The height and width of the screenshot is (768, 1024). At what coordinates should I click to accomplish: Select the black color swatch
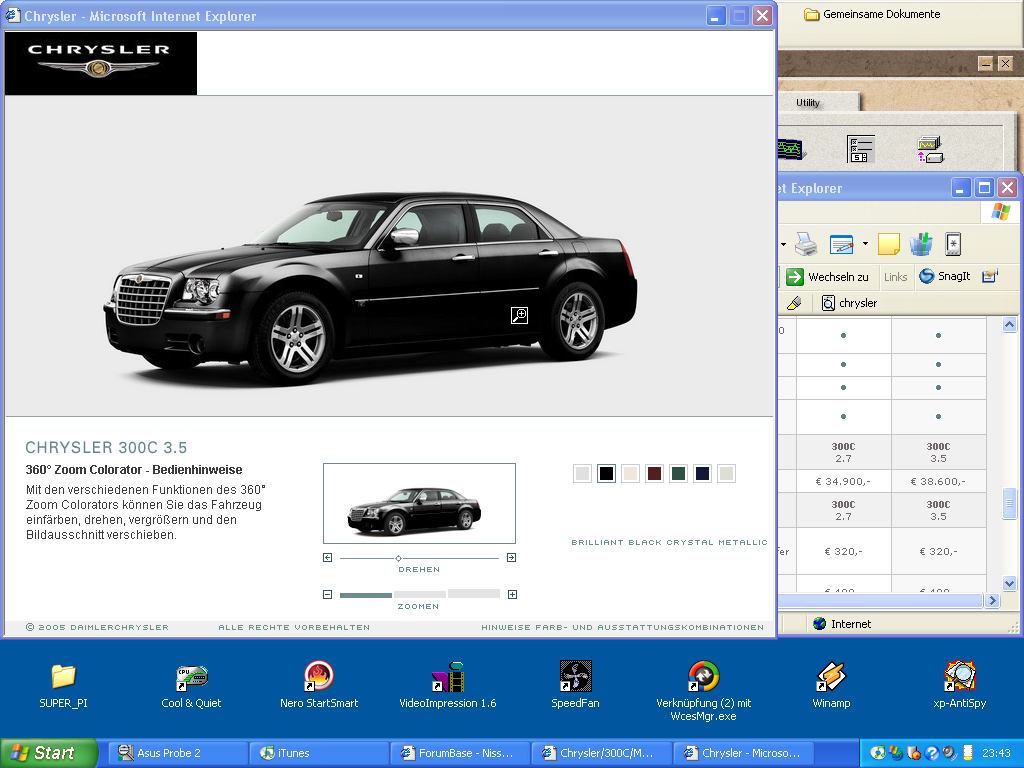click(606, 473)
